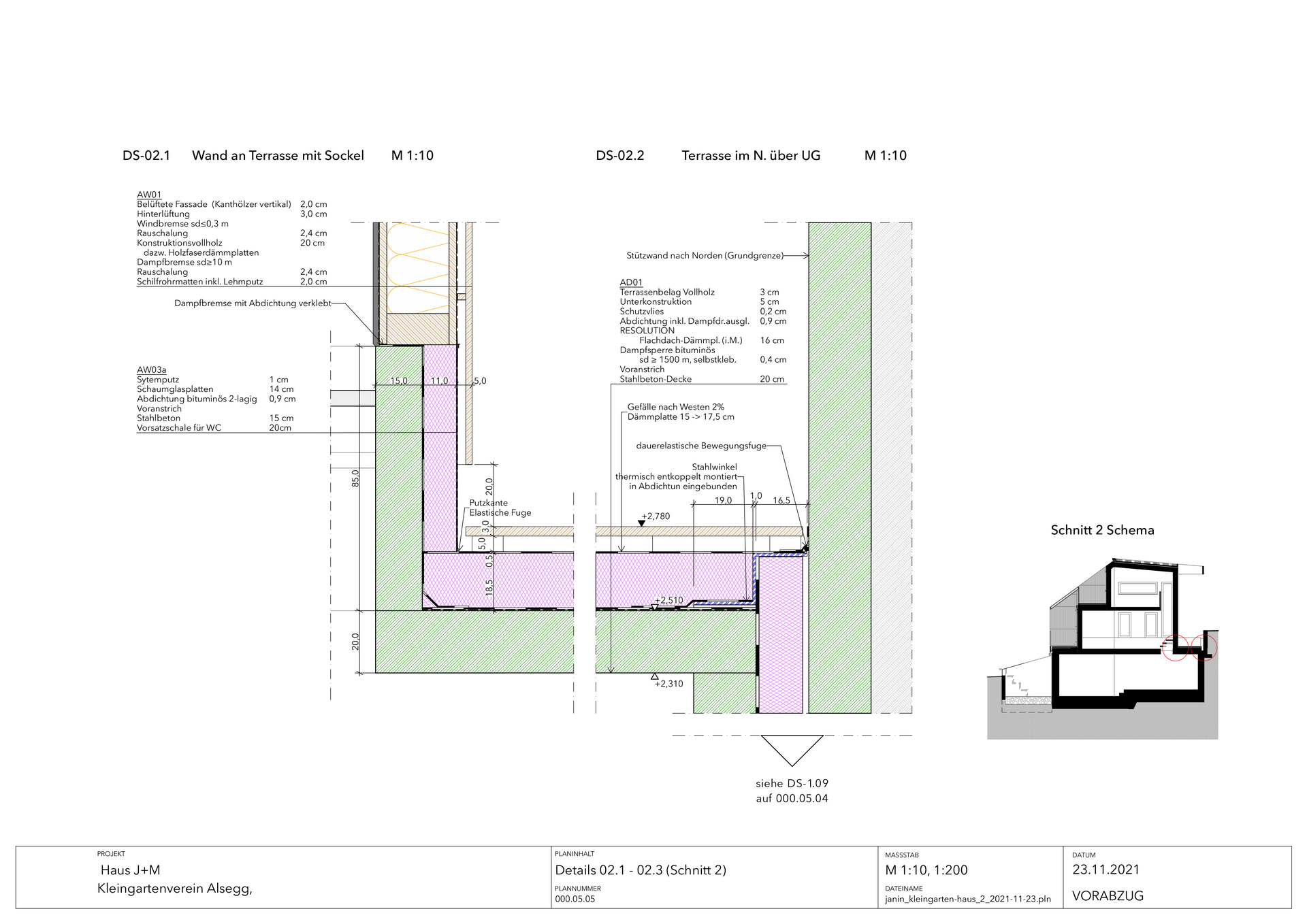1307x924 pixels.
Task: Click the left red circle in the Schnitt 2 Schema
Action: click(x=1175, y=648)
